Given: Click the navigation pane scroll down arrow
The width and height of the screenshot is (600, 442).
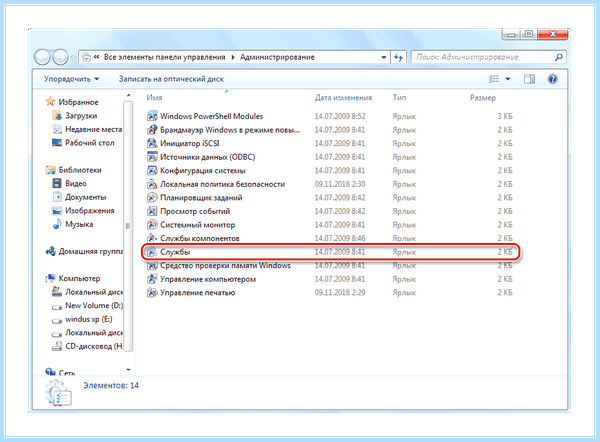Looking at the screenshot, I should (128, 370).
